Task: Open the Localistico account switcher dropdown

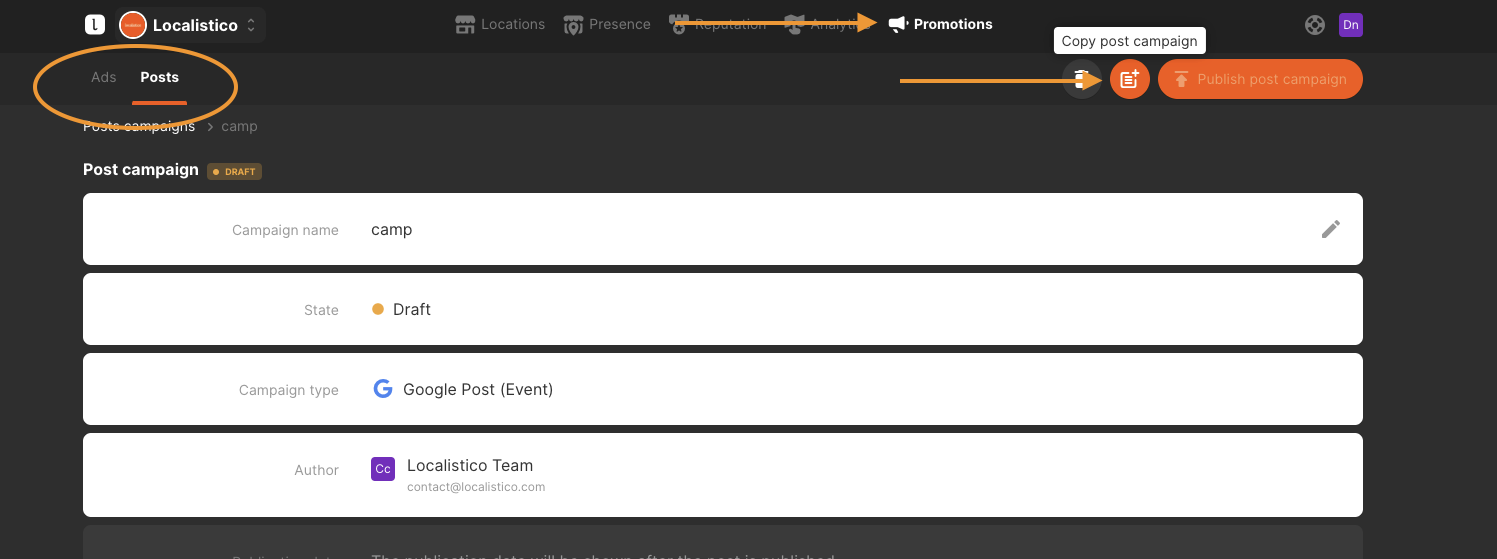Action: [191, 25]
